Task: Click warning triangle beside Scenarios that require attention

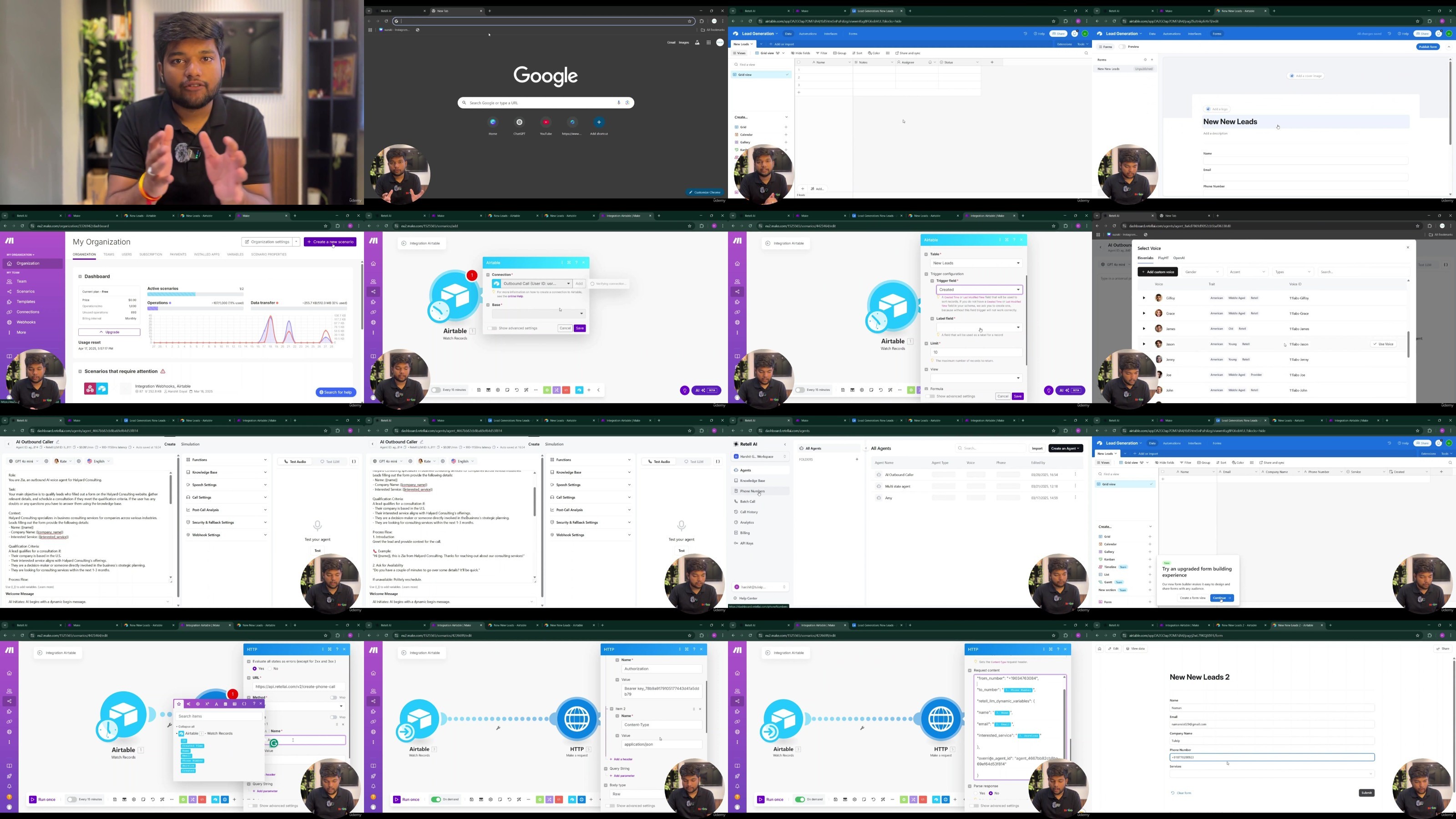Action: pyautogui.click(x=163, y=371)
